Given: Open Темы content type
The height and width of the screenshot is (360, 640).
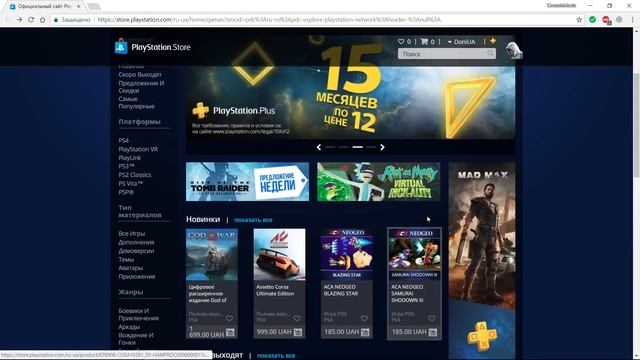Looking at the screenshot, I should [x=126, y=259].
